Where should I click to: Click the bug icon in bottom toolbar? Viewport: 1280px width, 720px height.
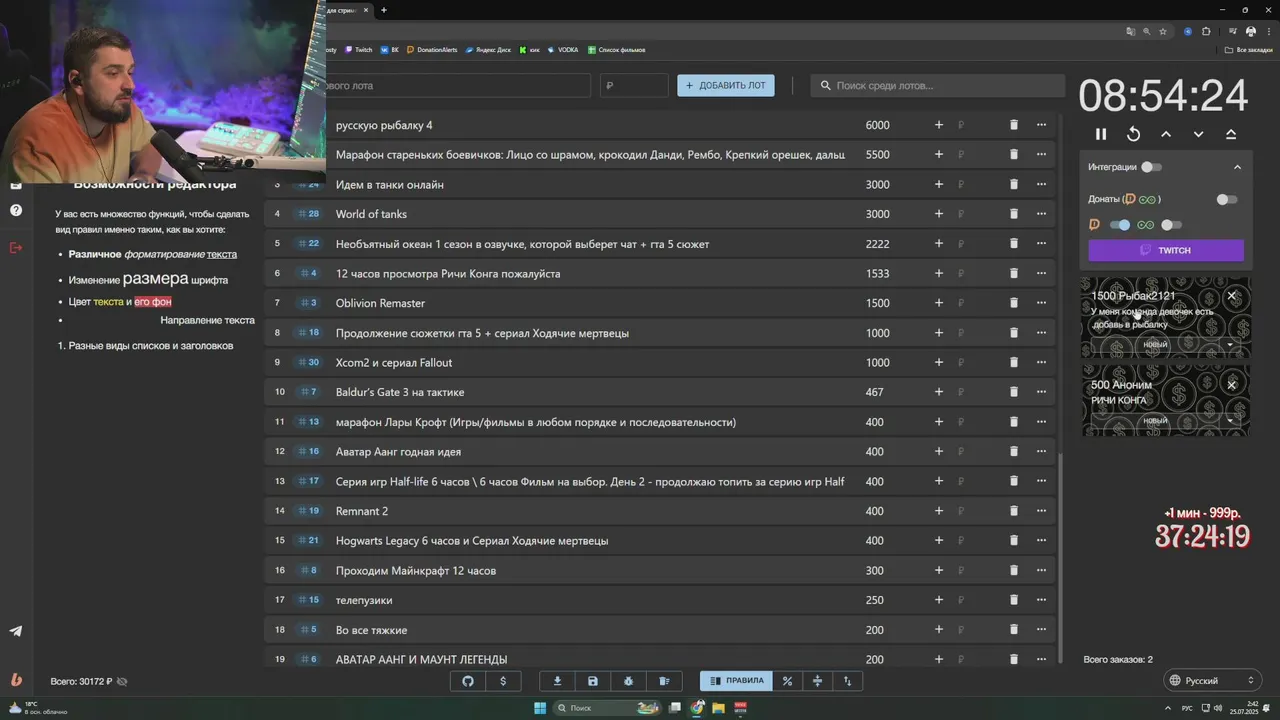pyautogui.click(x=628, y=681)
